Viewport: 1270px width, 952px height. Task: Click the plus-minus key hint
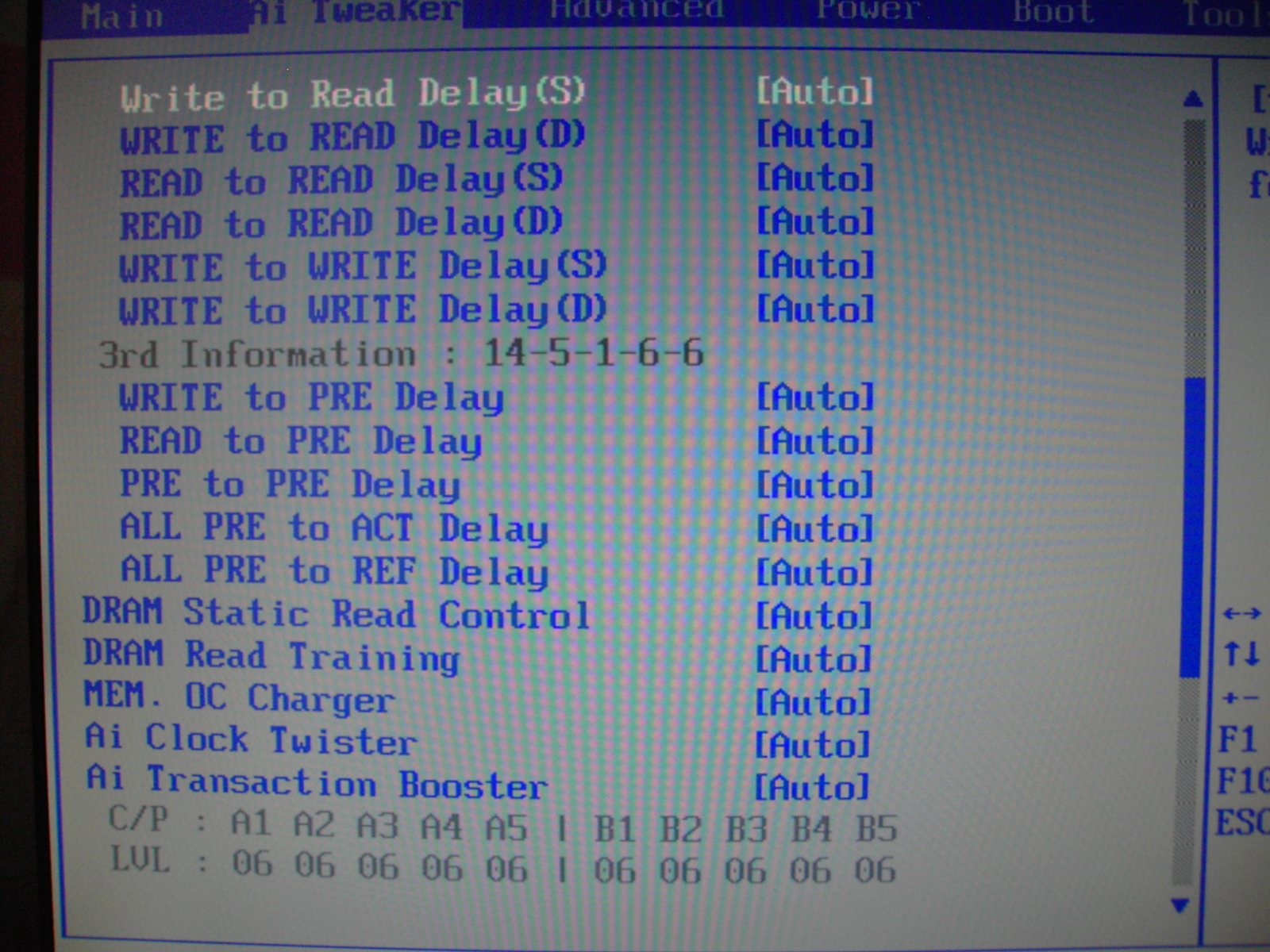pos(1241,699)
